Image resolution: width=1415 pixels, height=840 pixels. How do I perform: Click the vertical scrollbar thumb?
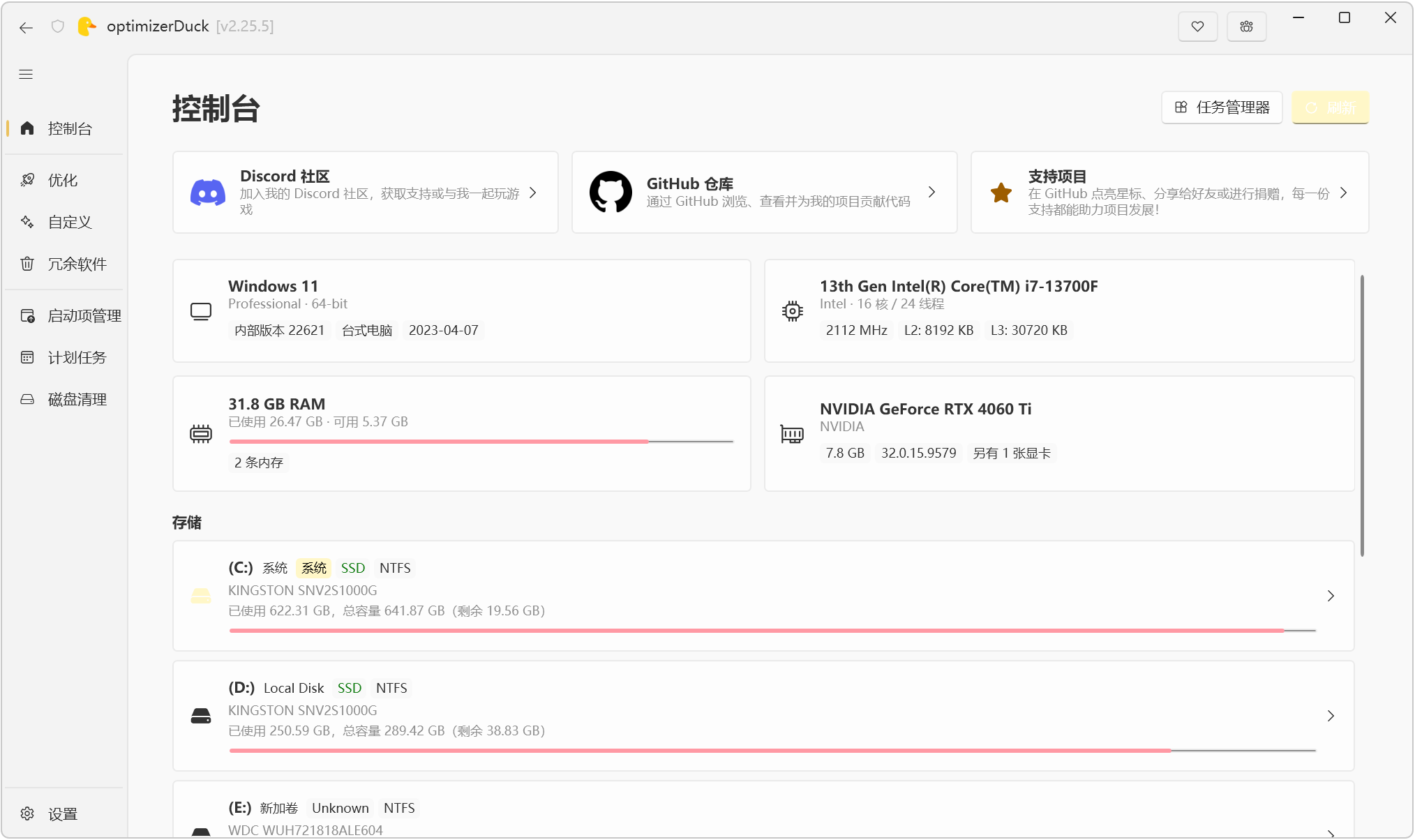(1361, 416)
